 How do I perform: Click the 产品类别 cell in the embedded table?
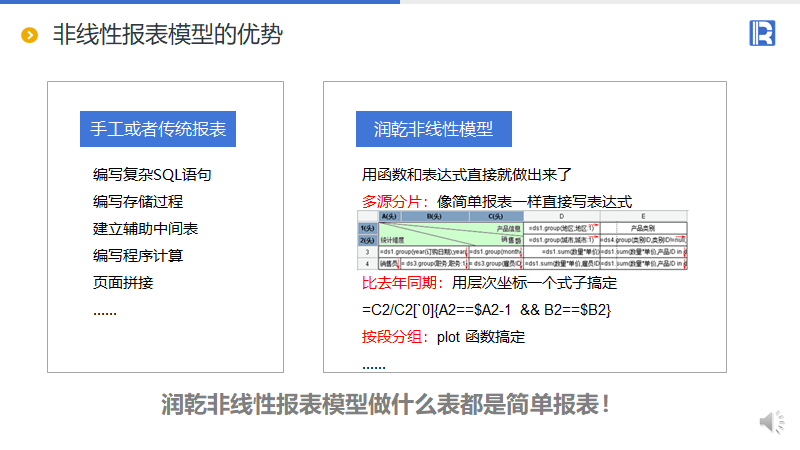pos(643,228)
